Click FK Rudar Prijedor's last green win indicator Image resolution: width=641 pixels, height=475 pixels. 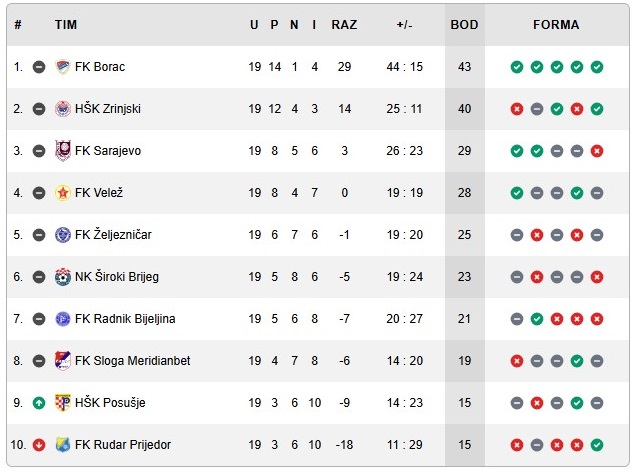click(597, 445)
